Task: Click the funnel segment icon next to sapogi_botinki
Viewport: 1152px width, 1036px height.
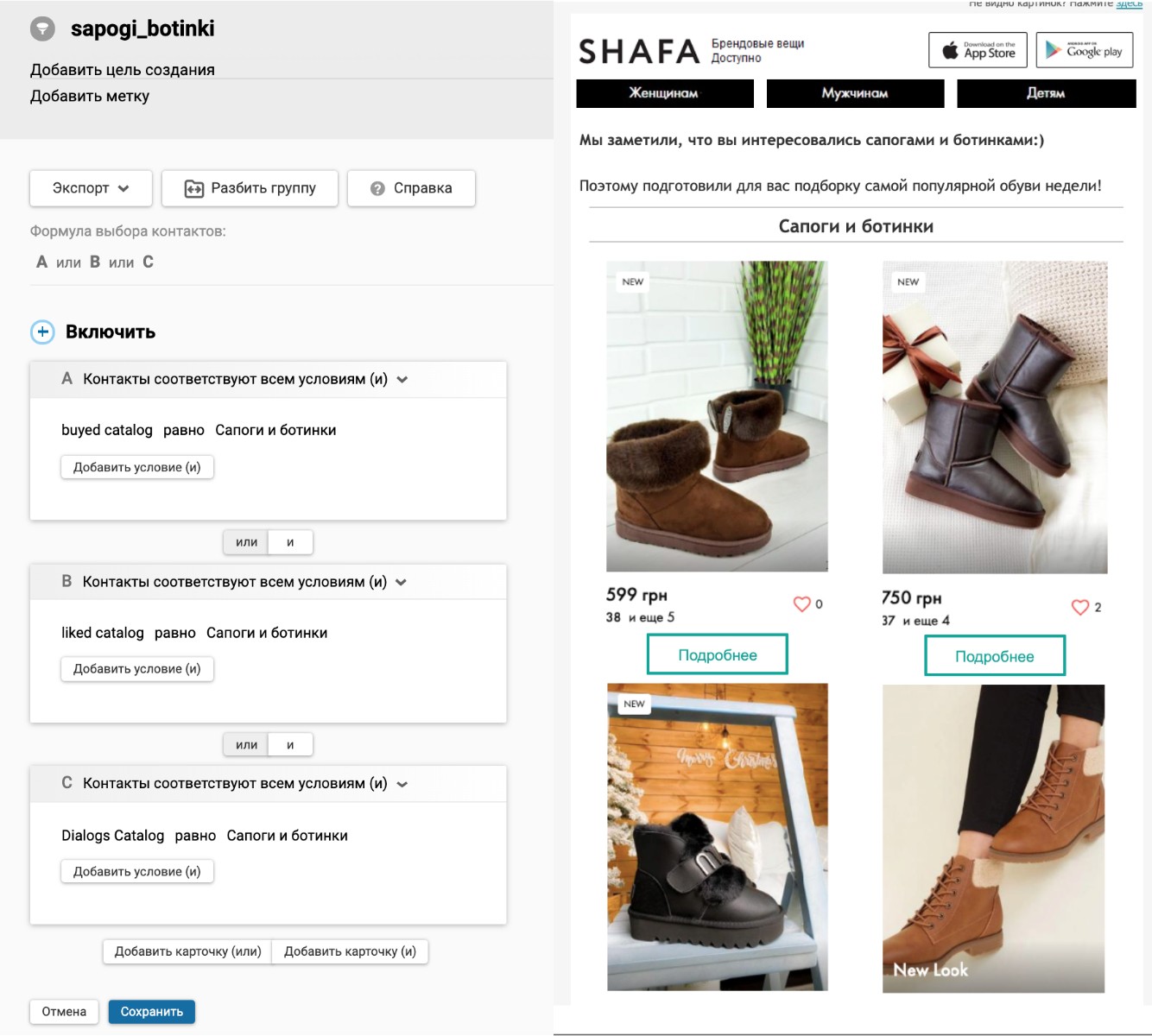Action: (x=42, y=28)
